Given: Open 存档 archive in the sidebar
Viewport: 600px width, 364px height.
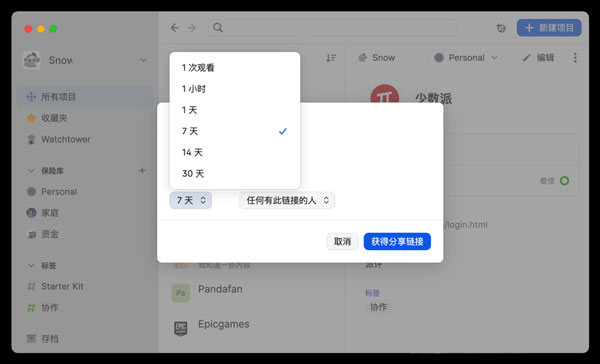Looking at the screenshot, I should tap(86, 339).
